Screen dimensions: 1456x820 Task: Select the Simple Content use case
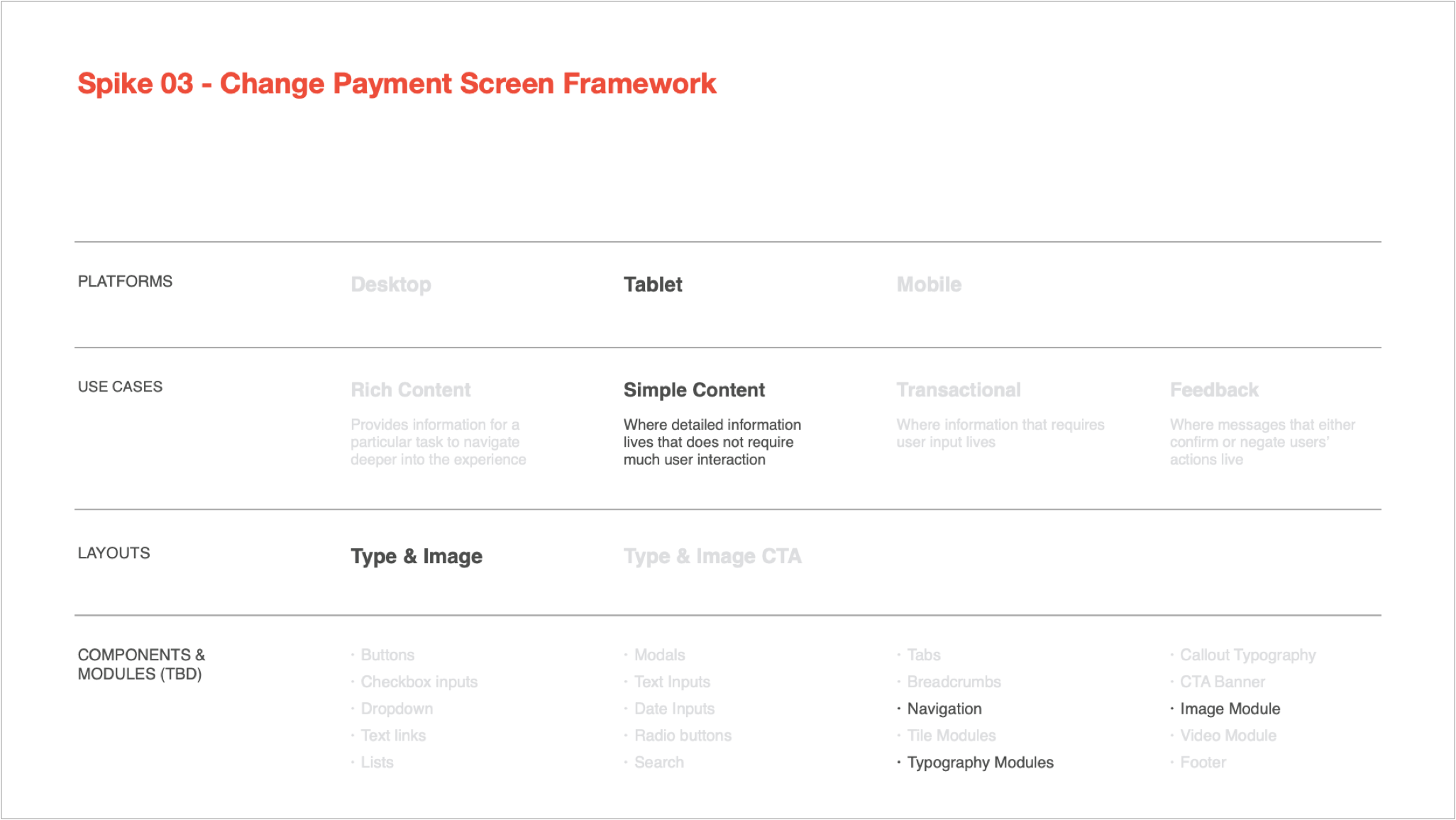[693, 389]
